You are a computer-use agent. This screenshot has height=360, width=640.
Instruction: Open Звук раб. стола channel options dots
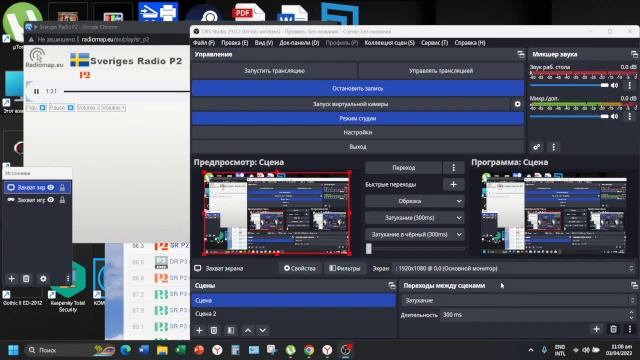pyautogui.click(x=629, y=85)
